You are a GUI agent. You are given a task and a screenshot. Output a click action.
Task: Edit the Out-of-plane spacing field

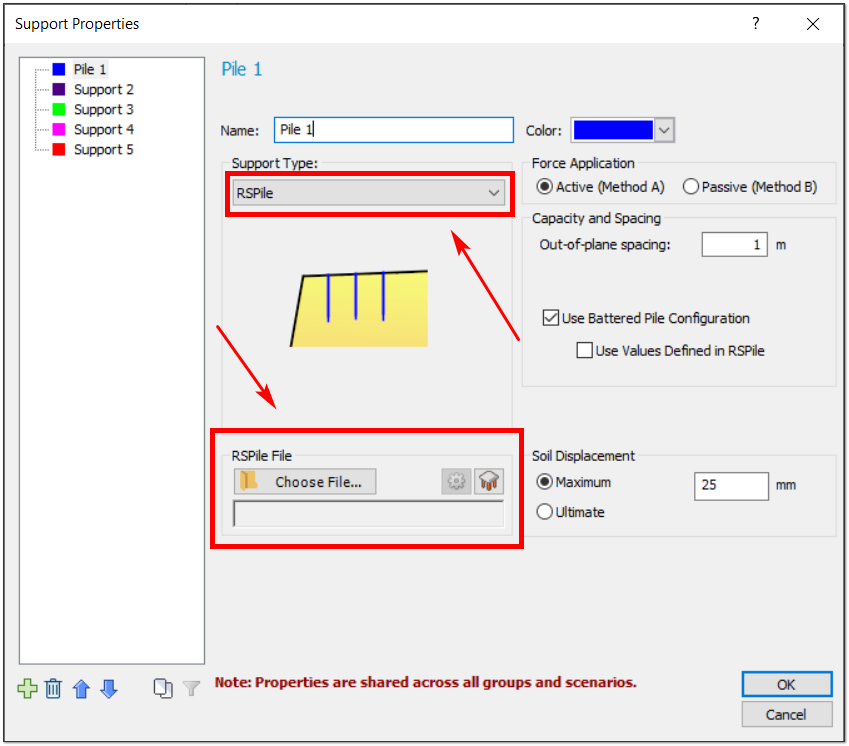pos(734,245)
